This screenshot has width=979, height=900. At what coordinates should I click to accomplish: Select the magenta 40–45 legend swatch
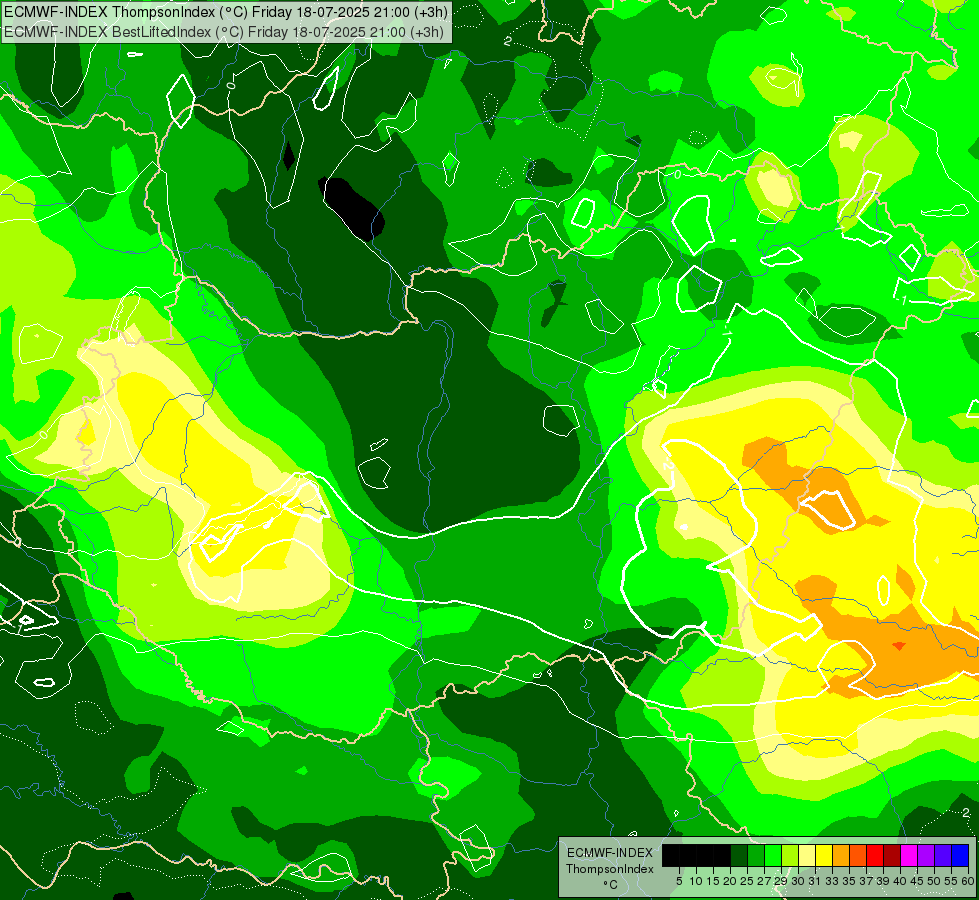(909, 855)
